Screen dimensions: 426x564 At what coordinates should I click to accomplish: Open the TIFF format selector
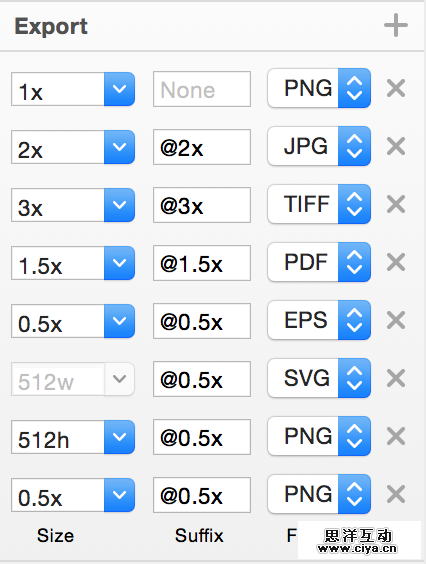pyautogui.click(x=319, y=204)
